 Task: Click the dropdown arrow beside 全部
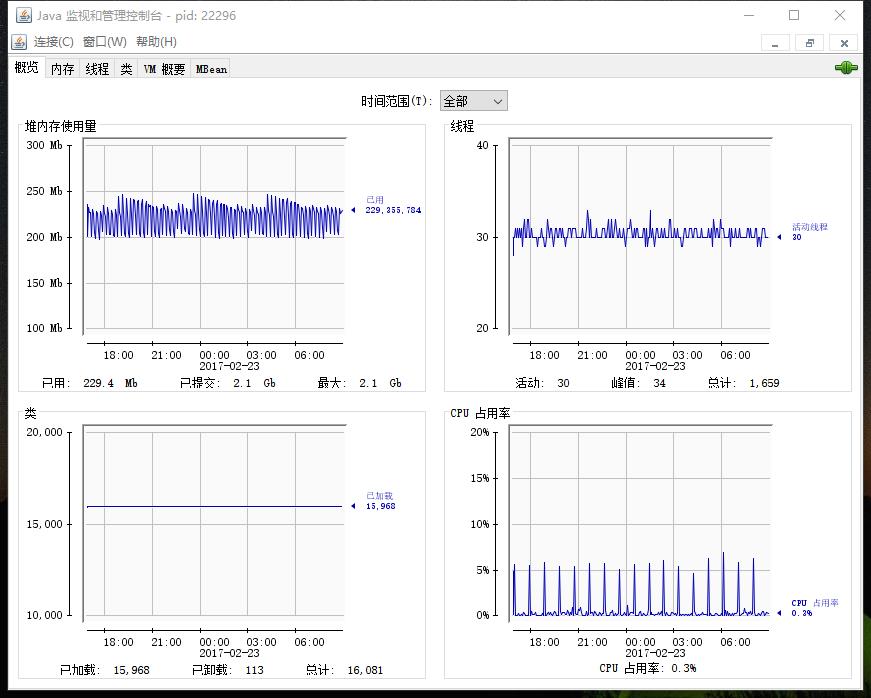(498, 102)
